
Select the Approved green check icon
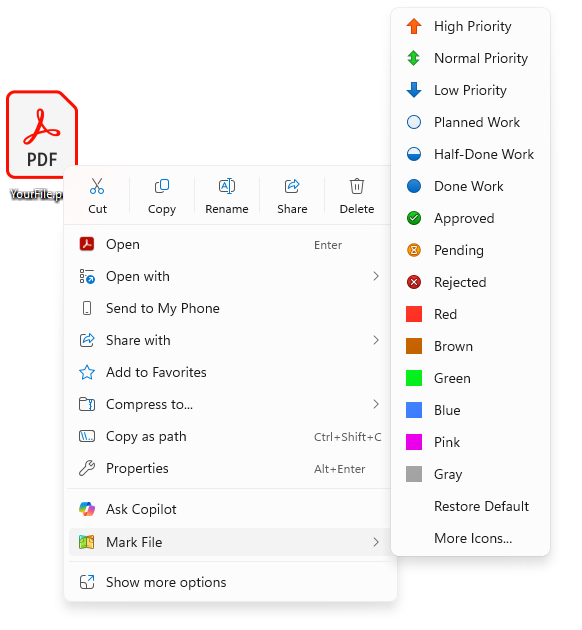[414, 218]
